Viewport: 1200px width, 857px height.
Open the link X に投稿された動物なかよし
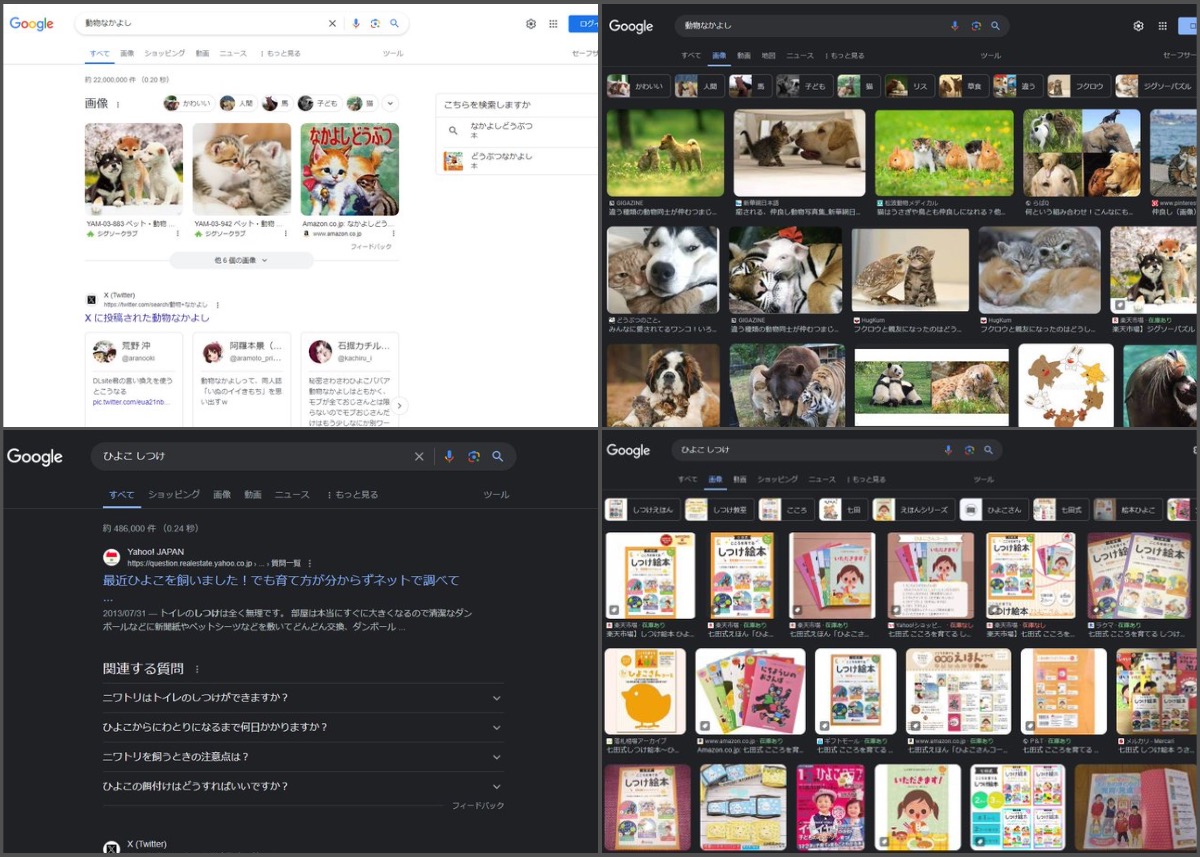147,318
